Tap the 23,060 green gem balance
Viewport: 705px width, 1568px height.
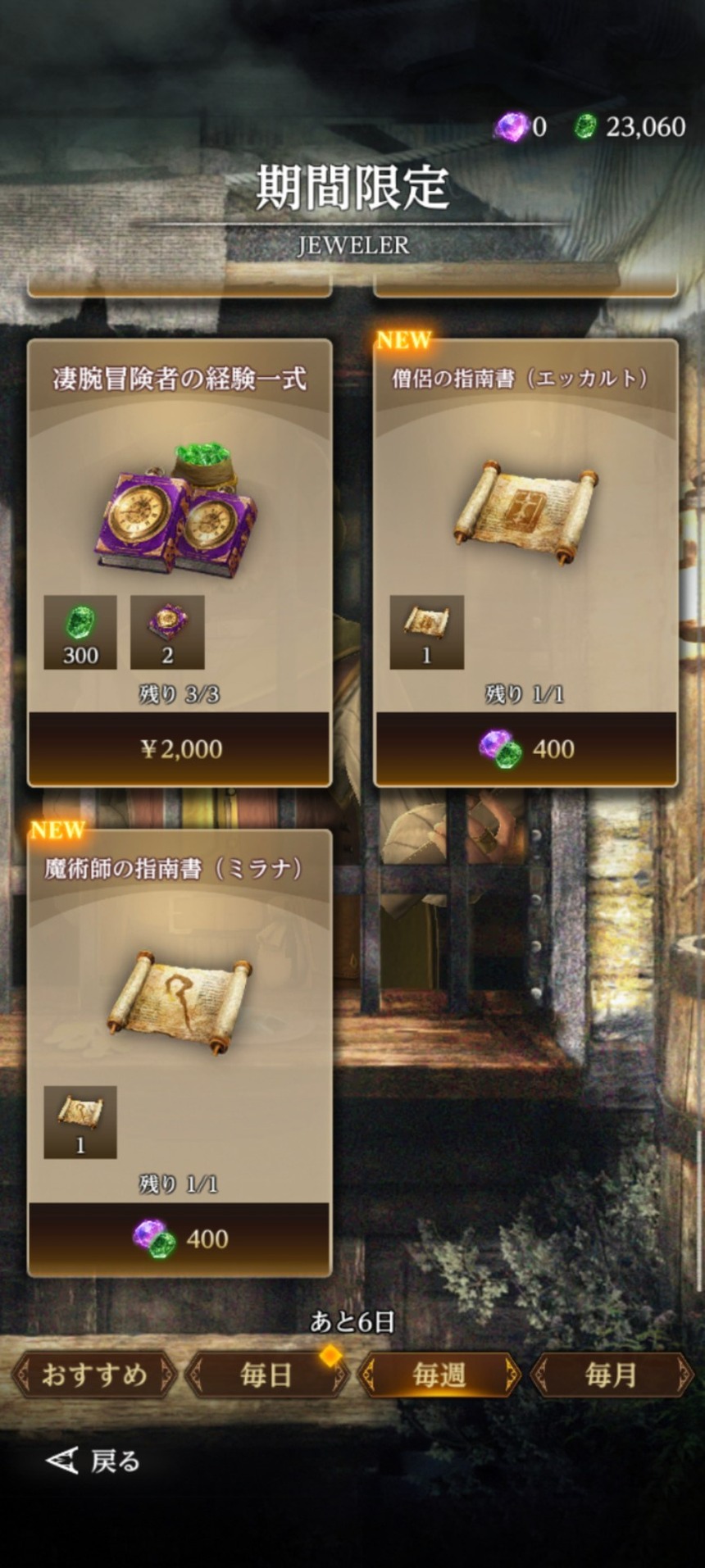[x=646, y=127]
